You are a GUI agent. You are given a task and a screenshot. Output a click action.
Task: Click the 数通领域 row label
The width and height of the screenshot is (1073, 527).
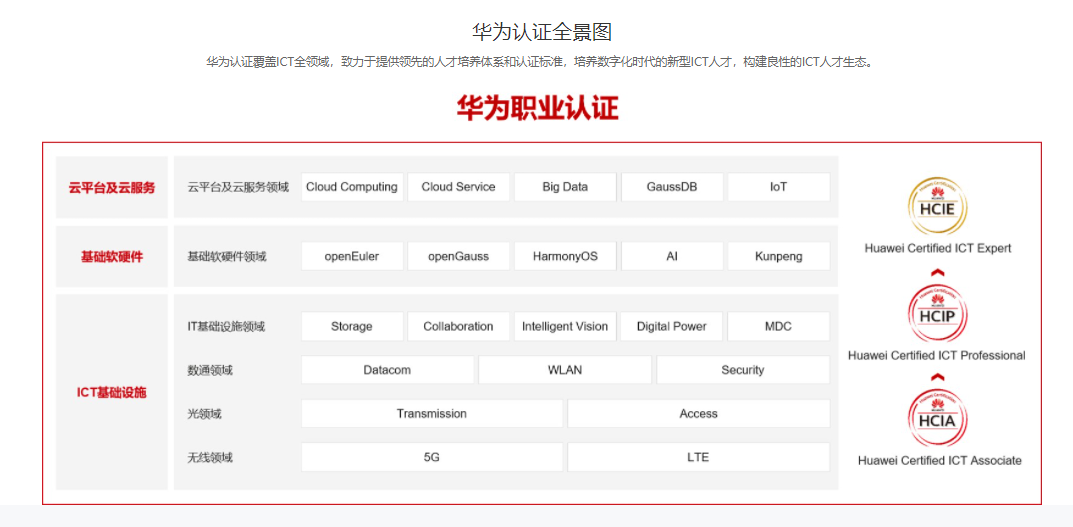(210, 371)
